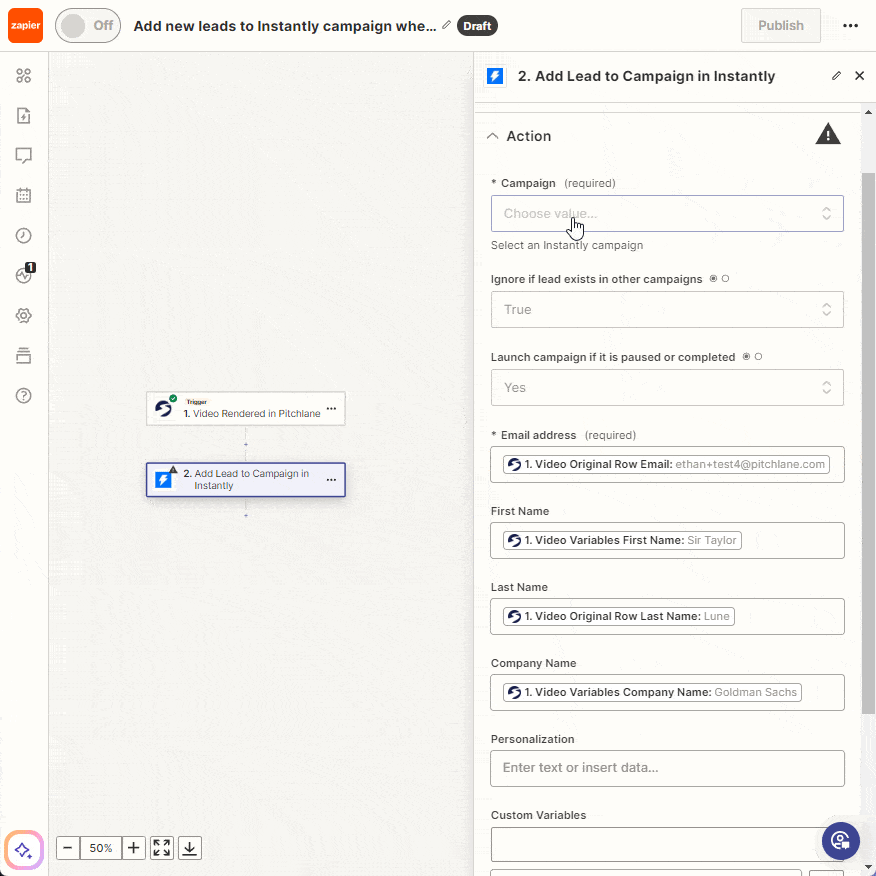This screenshot has height=876, width=876.
Task: Click the Video Variables Company Name pill
Action: [x=652, y=692]
